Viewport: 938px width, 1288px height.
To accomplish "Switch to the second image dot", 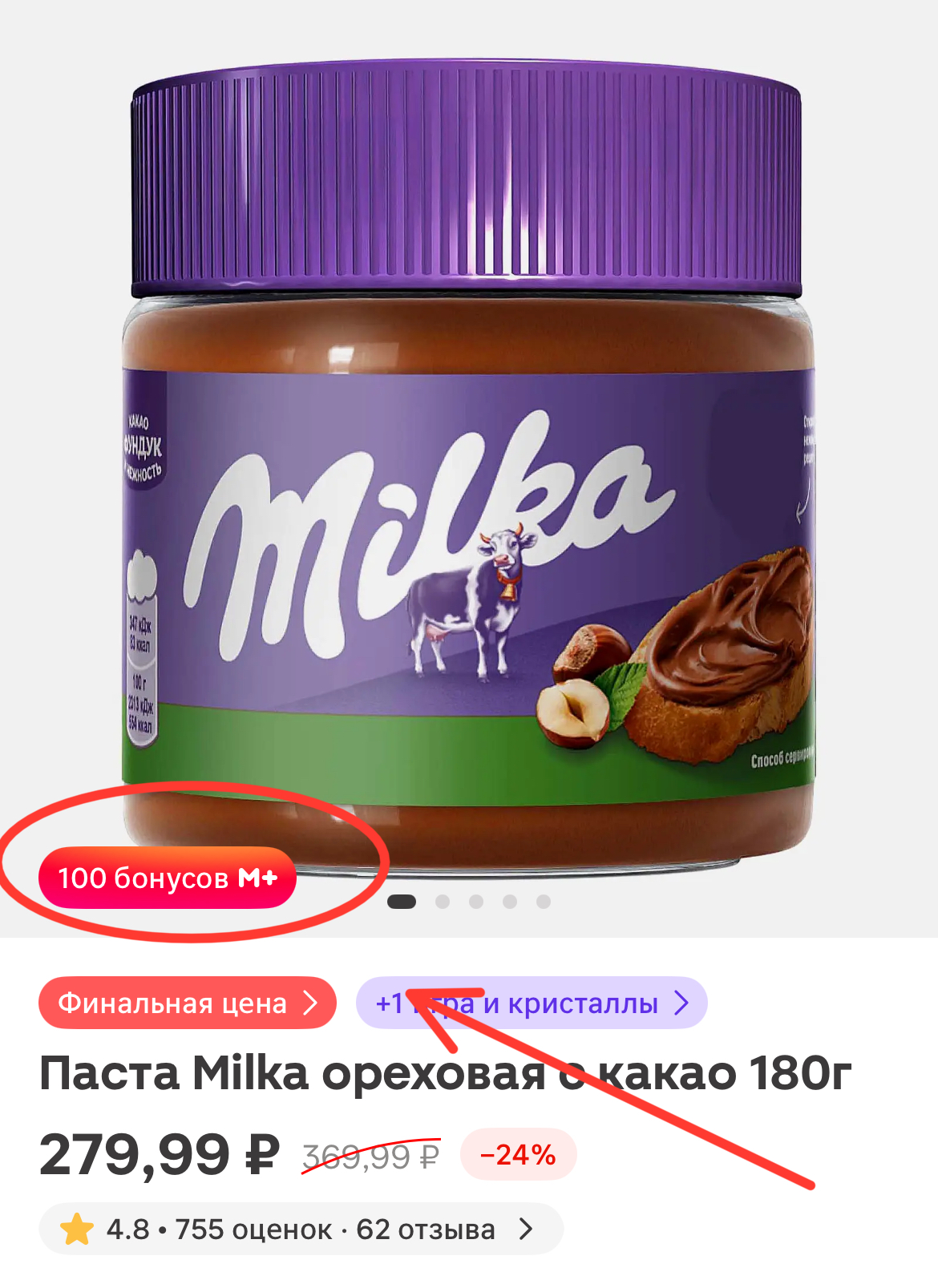I will (x=443, y=902).
